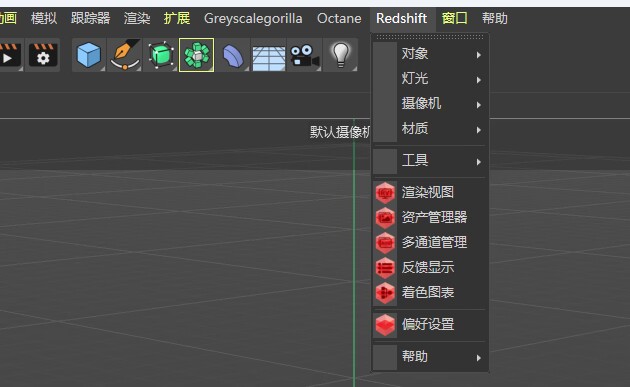
Task: Open the 模拟 menu
Action: [44, 18]
